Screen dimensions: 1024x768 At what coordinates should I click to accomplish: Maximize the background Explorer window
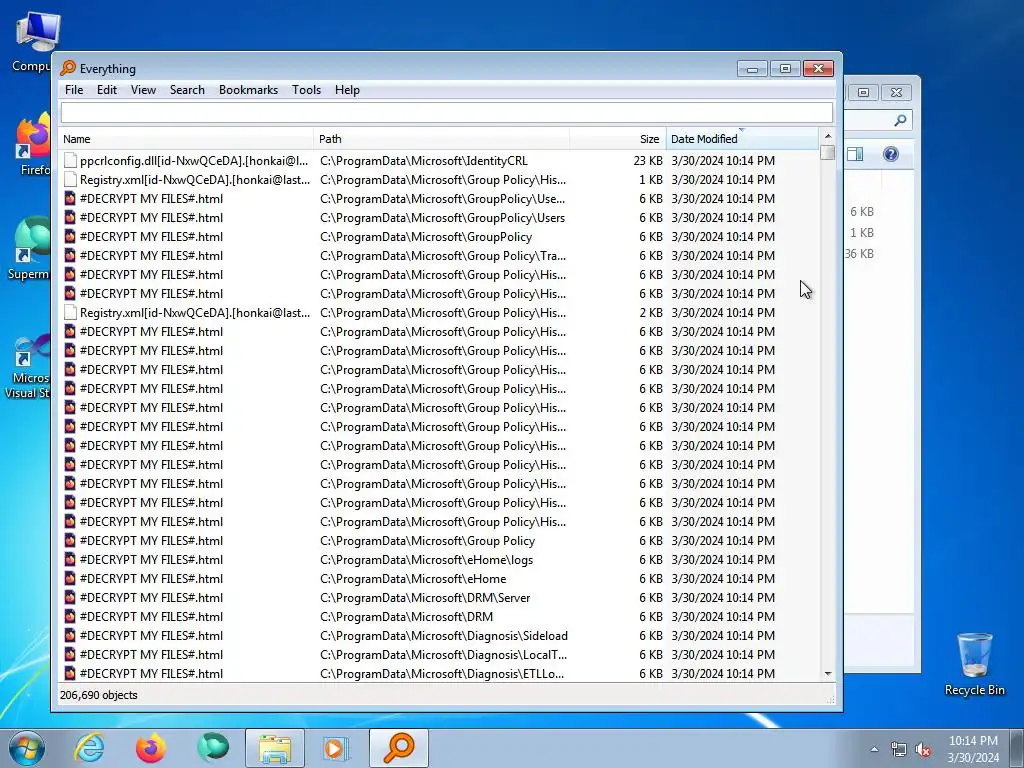point(863,92)
